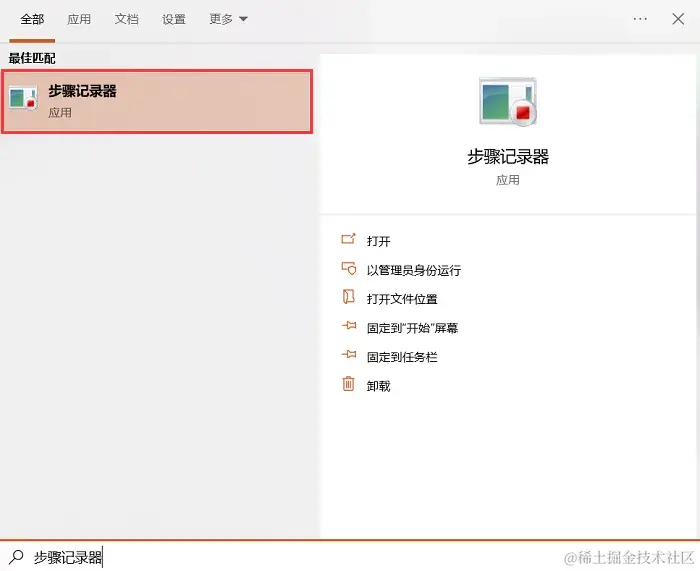Click the magnifier search icon
700x571 pixels.
(x=17, y=557)
